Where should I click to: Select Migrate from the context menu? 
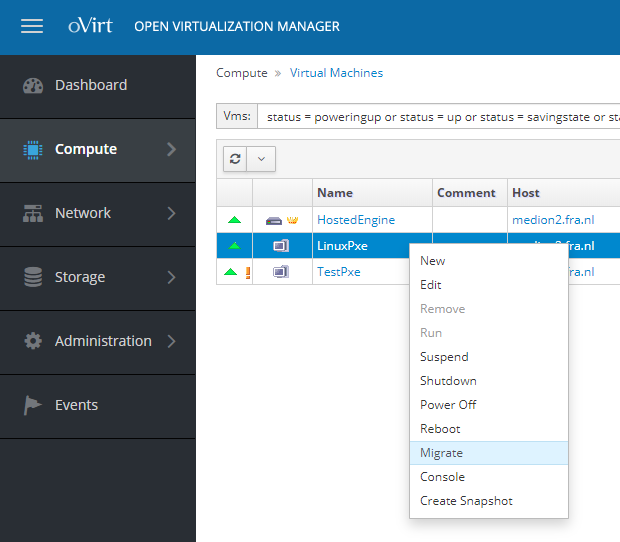(x=441, y=453)
